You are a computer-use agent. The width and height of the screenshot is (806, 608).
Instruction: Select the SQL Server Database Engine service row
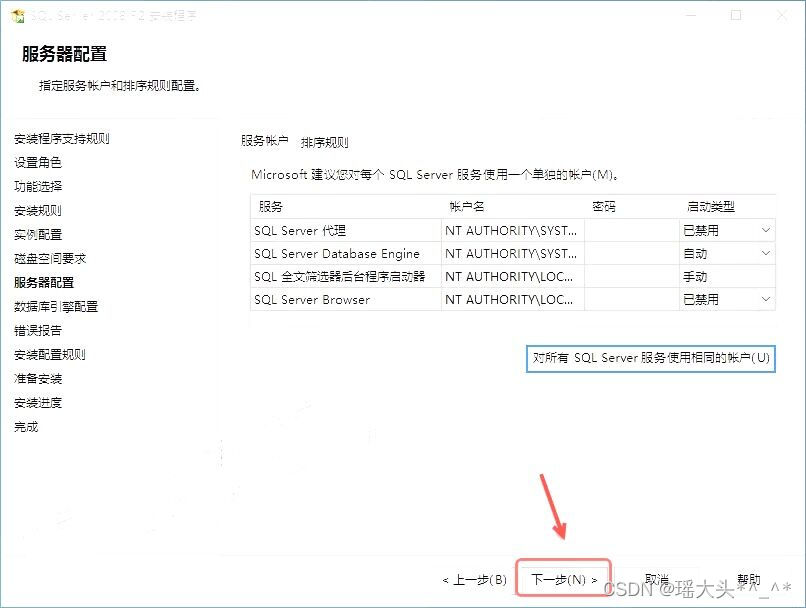click(x=512, y=253)
